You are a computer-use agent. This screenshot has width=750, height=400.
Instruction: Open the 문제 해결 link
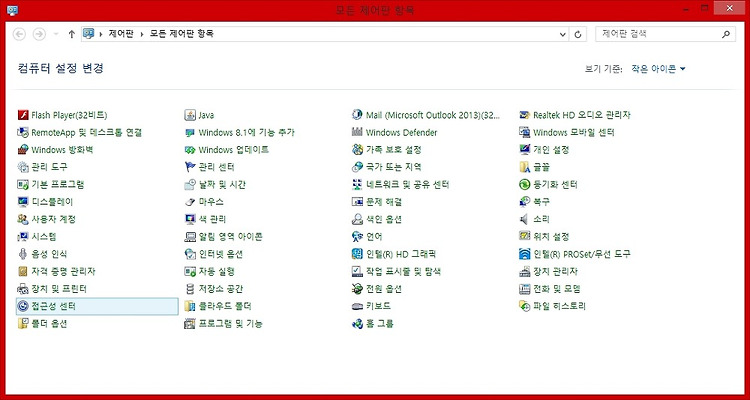tap(384, 202)
